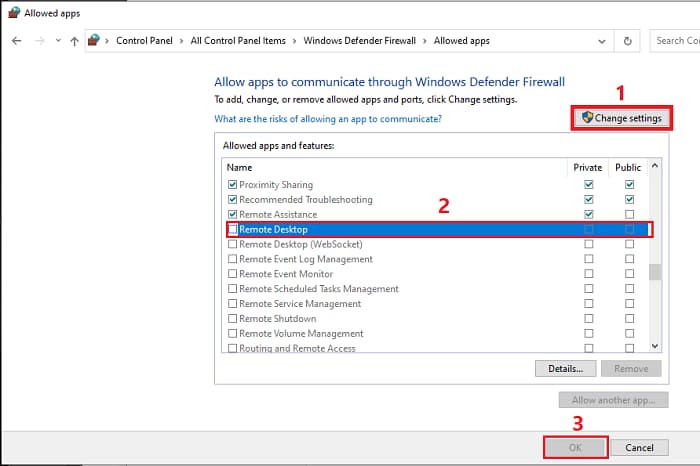Open the Details... button
Viewport: 700px width, 466px height.
pos(565,369)
